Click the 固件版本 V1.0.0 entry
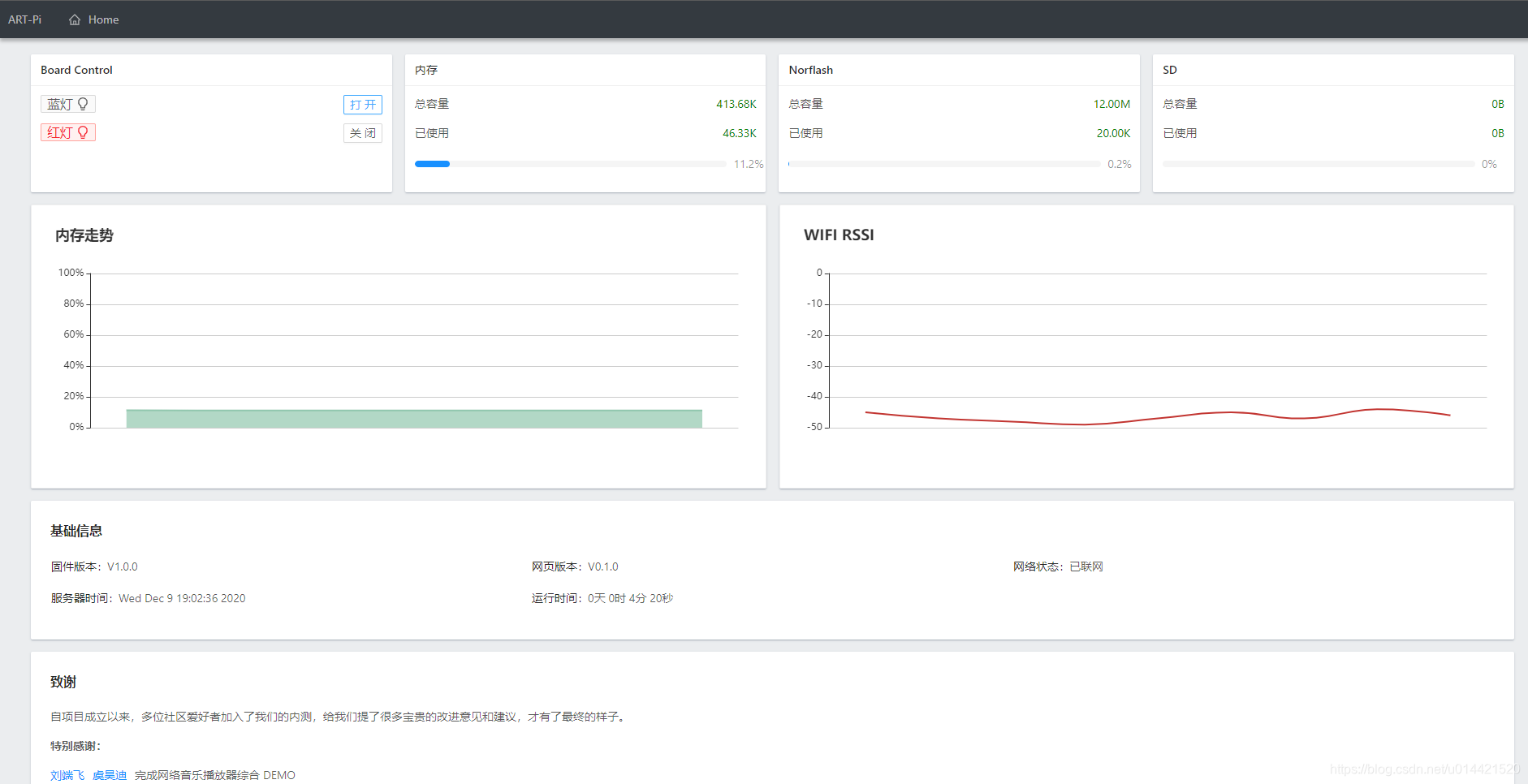The height and width of the screenshot is (784, 1528). (94, 566)
